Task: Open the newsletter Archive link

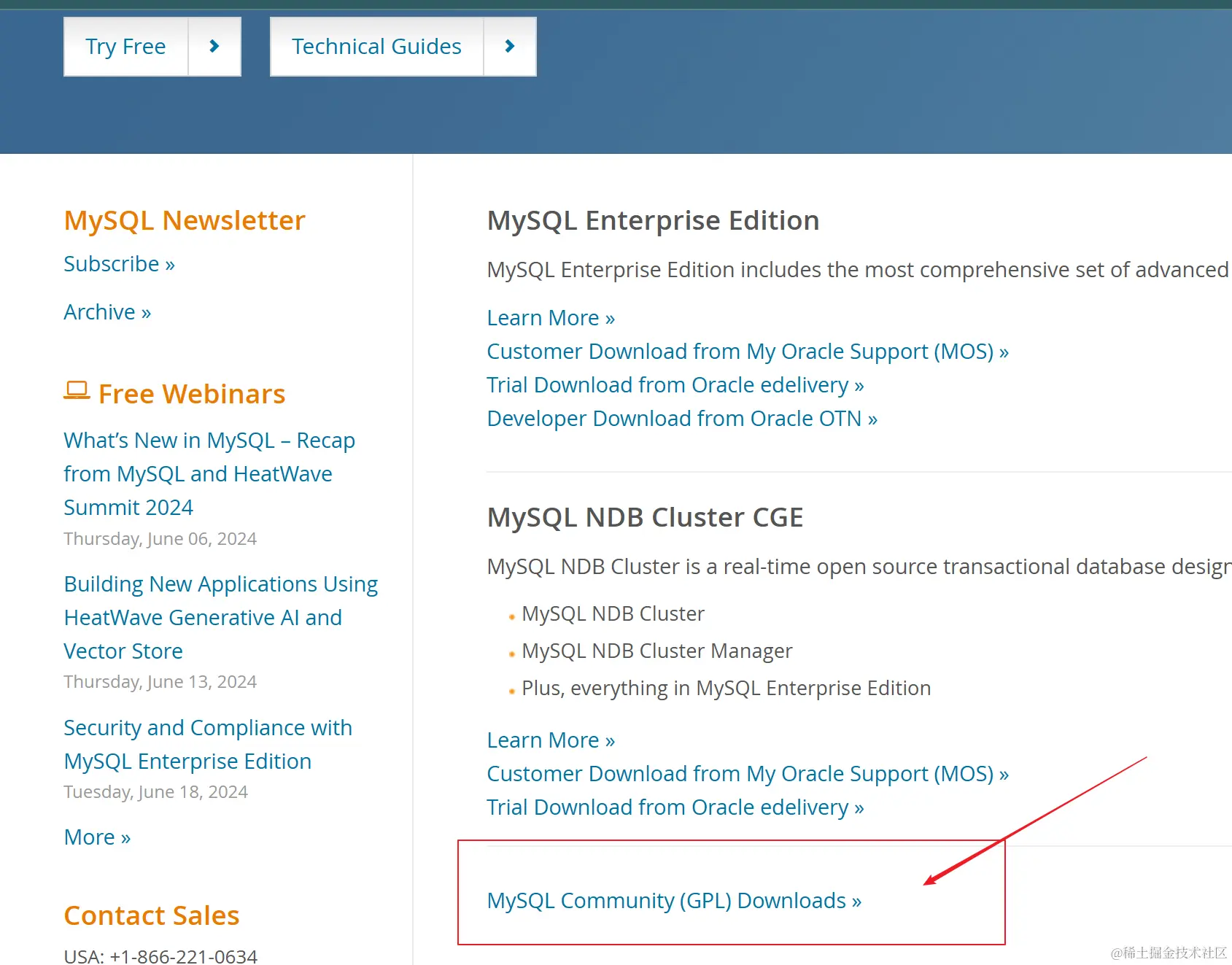Action: click(107, 312)
